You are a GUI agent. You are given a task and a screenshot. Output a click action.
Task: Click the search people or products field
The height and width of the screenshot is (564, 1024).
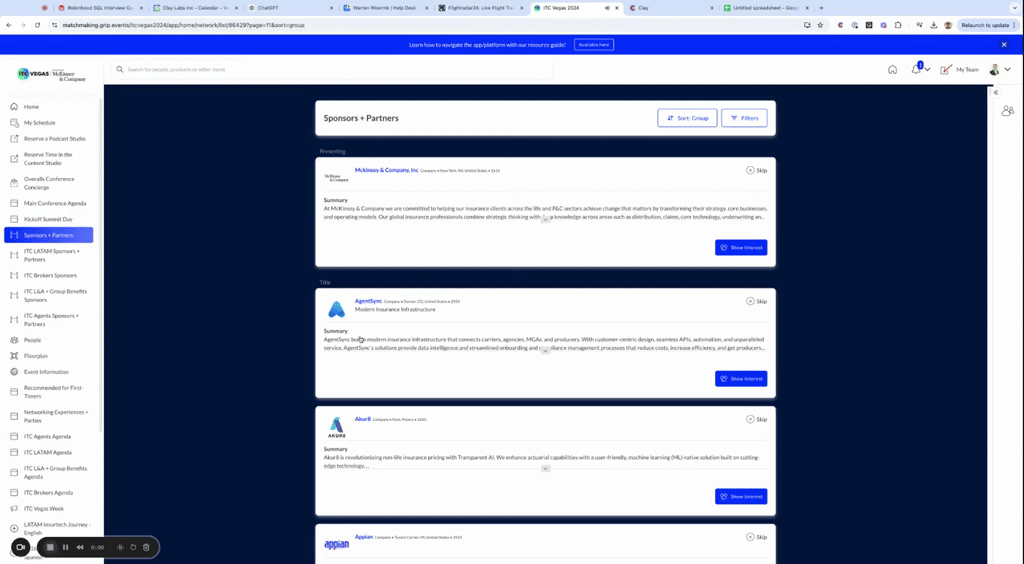(x=330, y=69)
